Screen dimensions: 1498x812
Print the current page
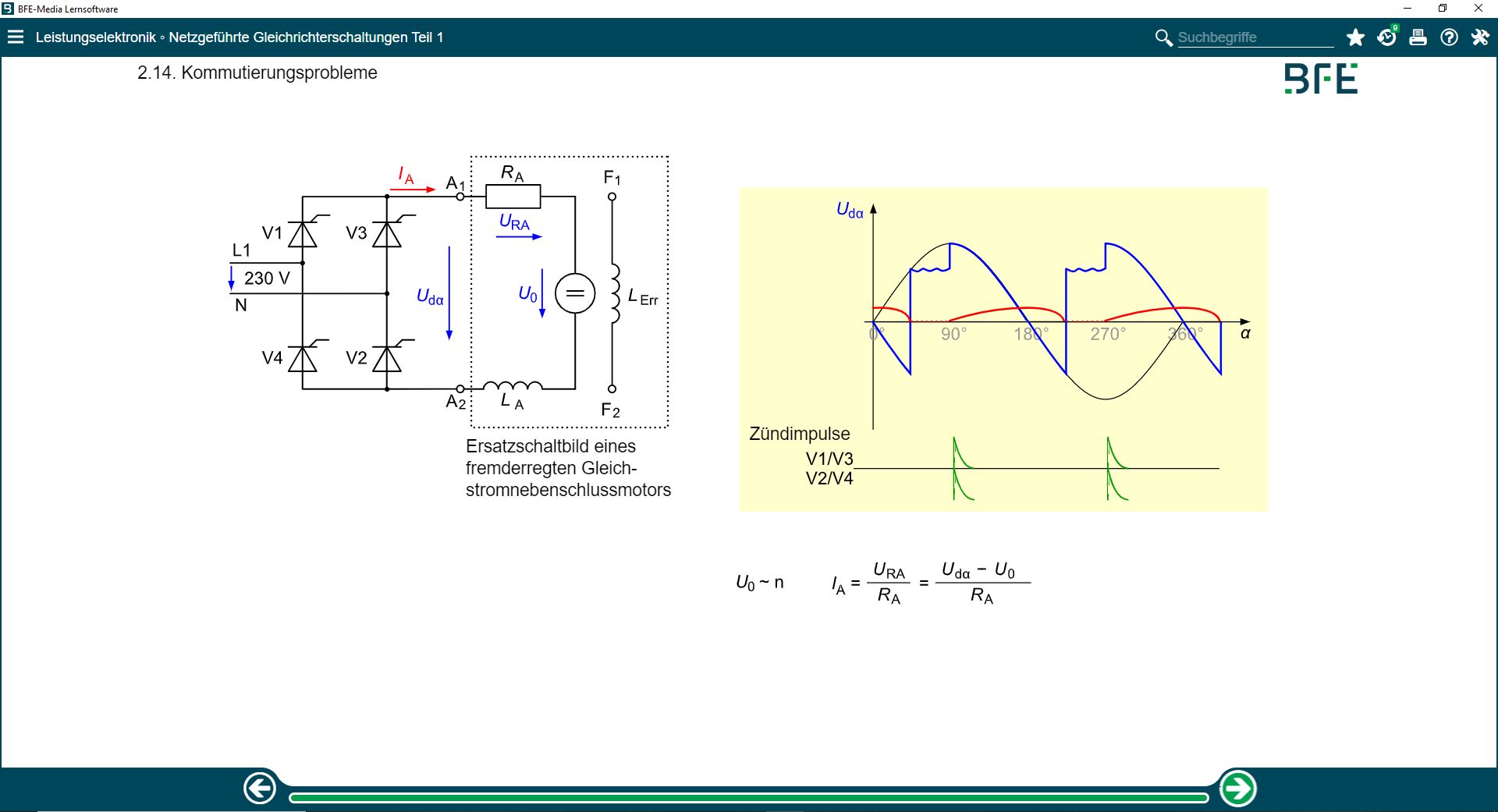point(1418,37)
